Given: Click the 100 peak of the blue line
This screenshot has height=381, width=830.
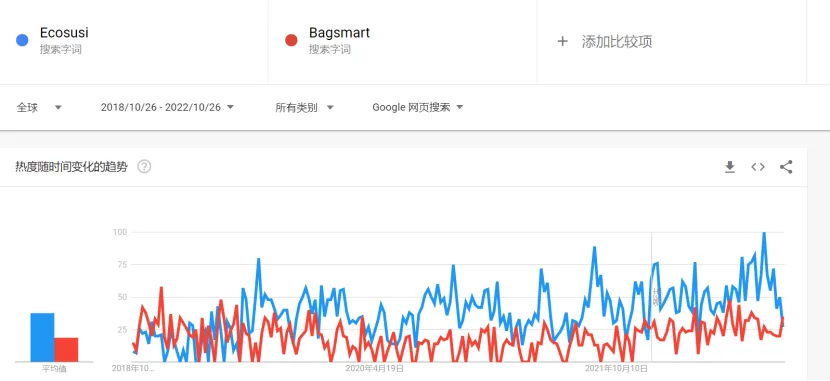Looking at the screenshot, I should coord(764,233).
